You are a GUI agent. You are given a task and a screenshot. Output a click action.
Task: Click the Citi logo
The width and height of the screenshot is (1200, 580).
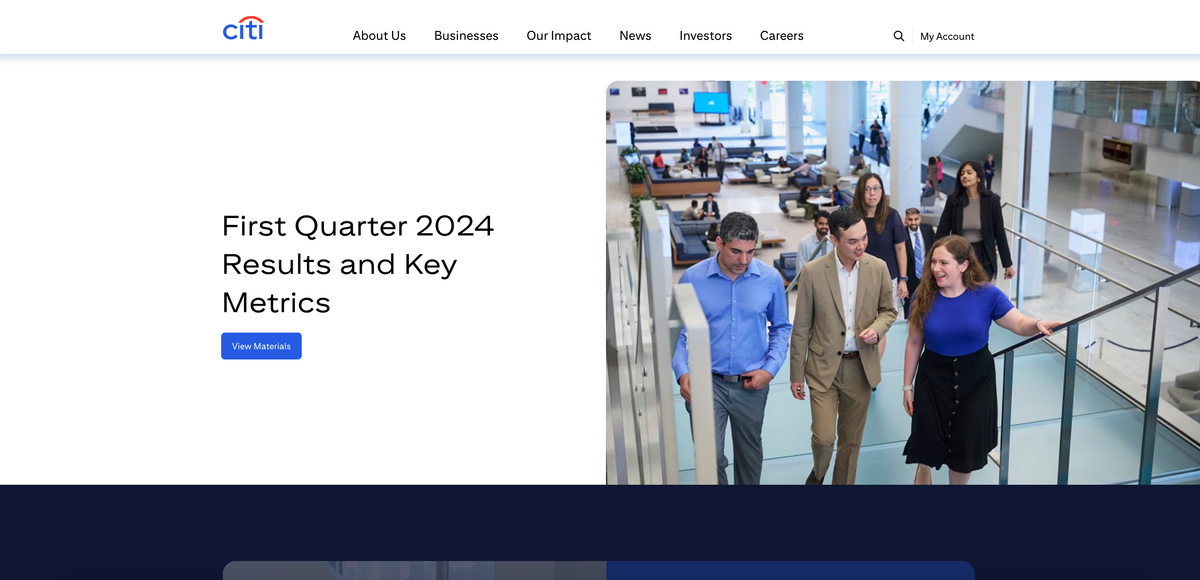(x=243, y=29)
